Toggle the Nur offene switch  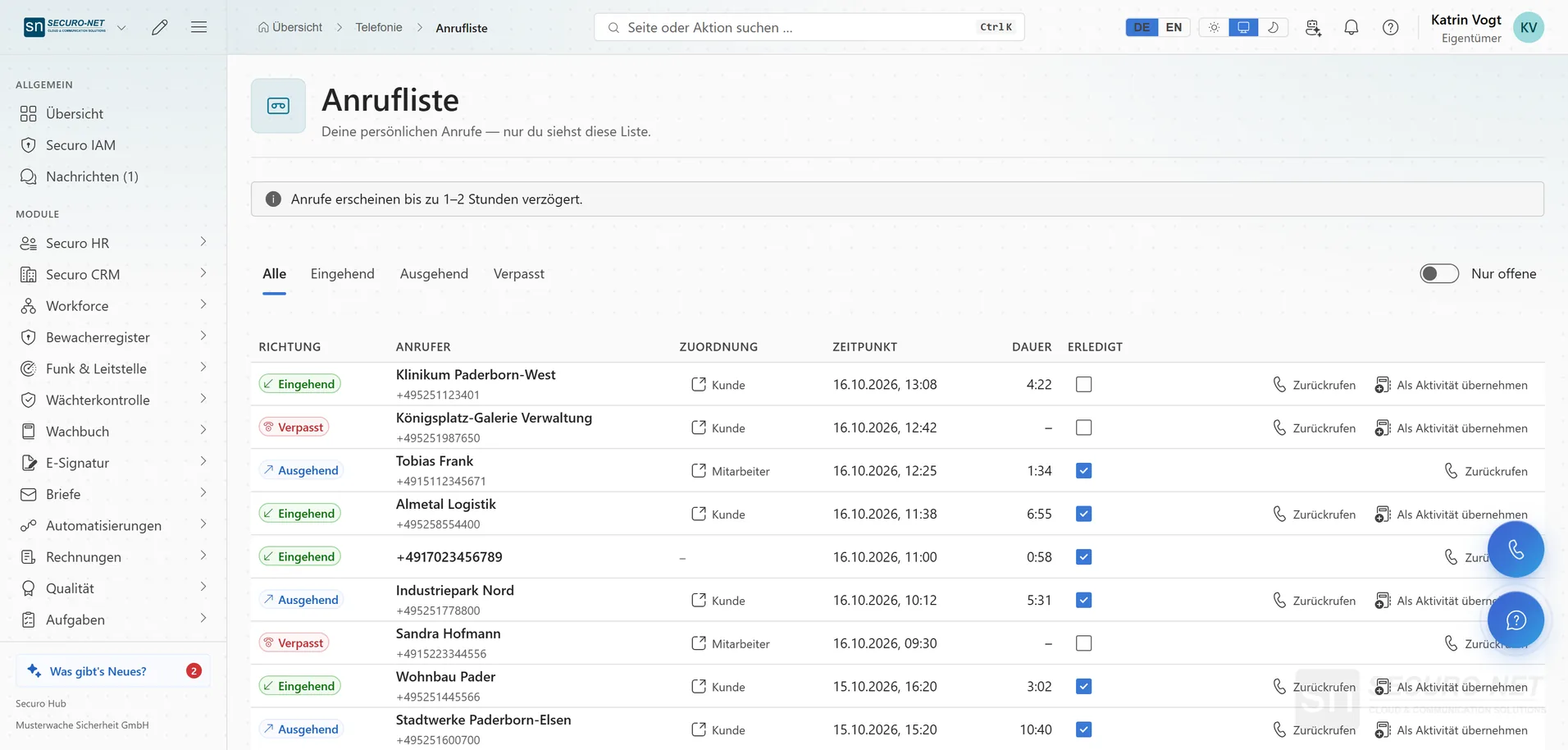(x=1439, y=273)
